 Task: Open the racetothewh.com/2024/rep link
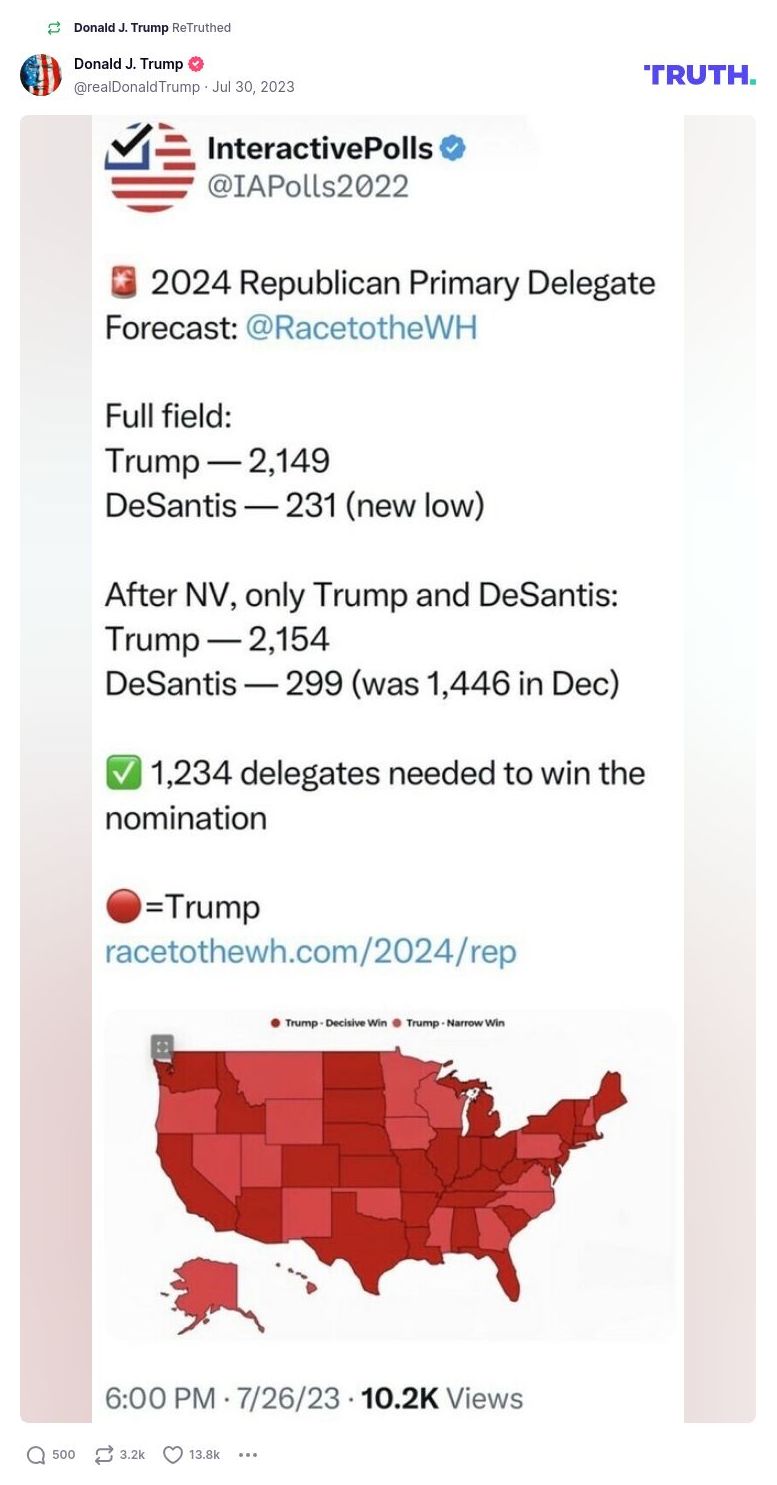[x=310, y=950]
